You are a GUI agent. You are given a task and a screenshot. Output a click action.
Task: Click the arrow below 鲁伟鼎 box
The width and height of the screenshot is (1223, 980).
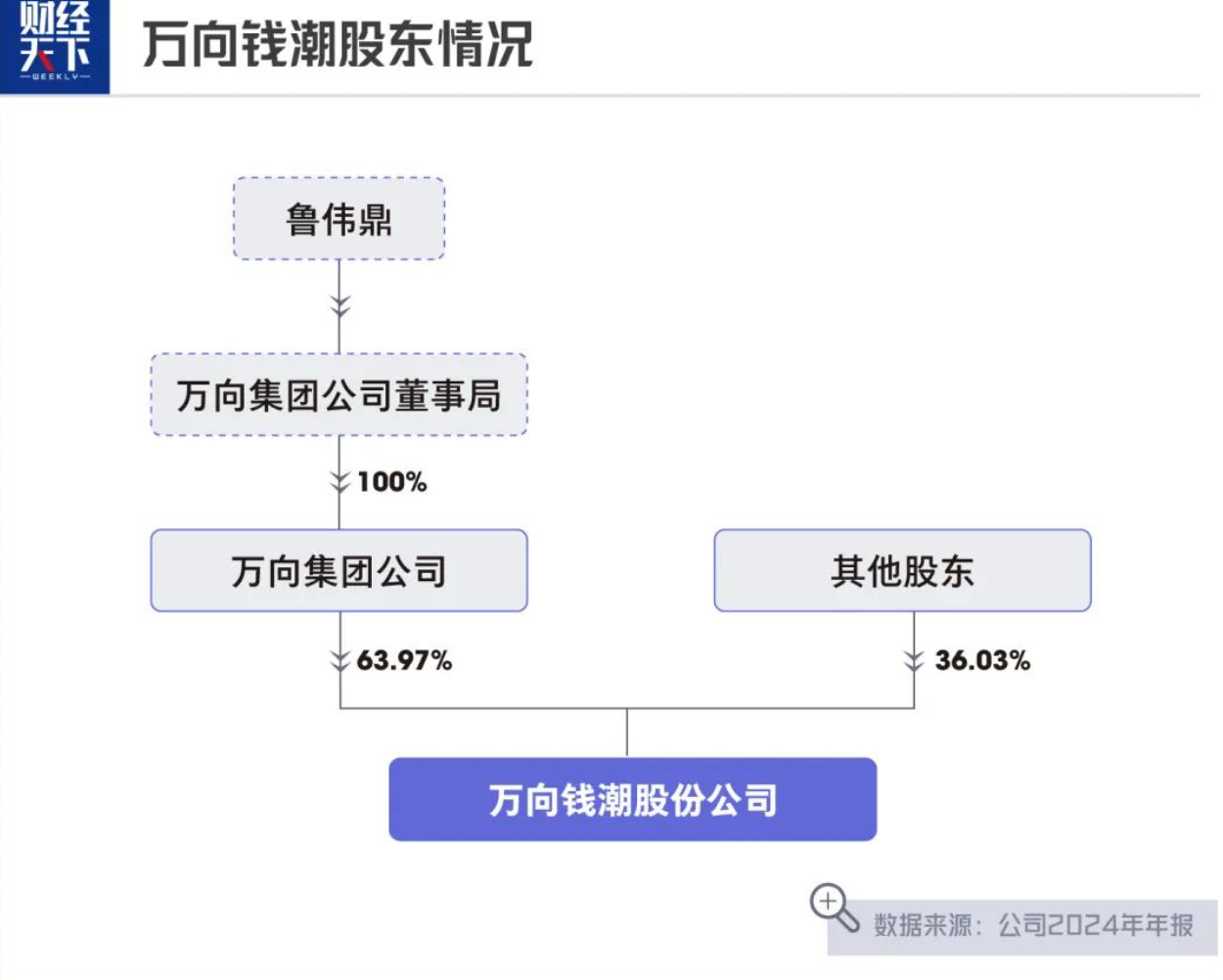(340, 305)
